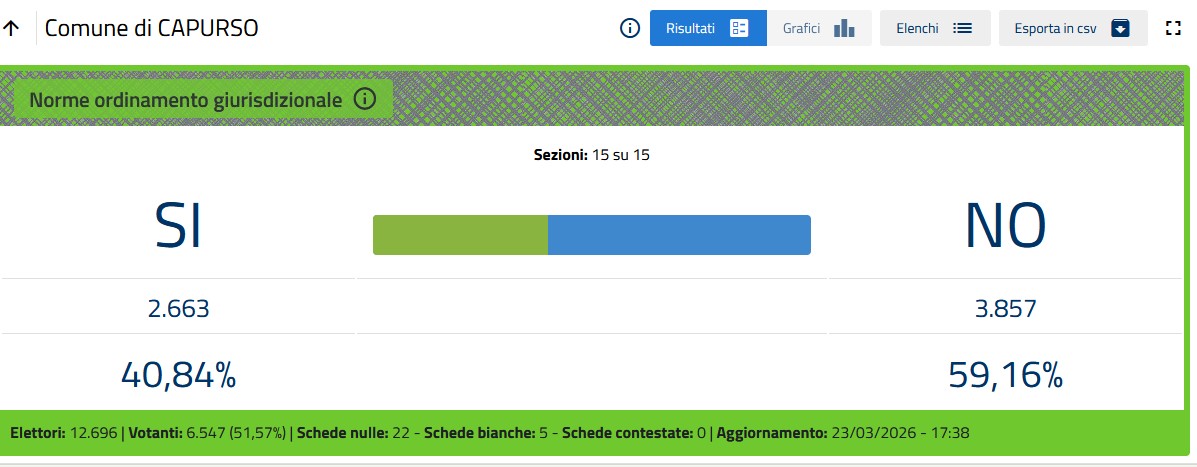Click the blue NO portion of the bar
Screen dimensions: 1197x467
(x=679, y=235)
